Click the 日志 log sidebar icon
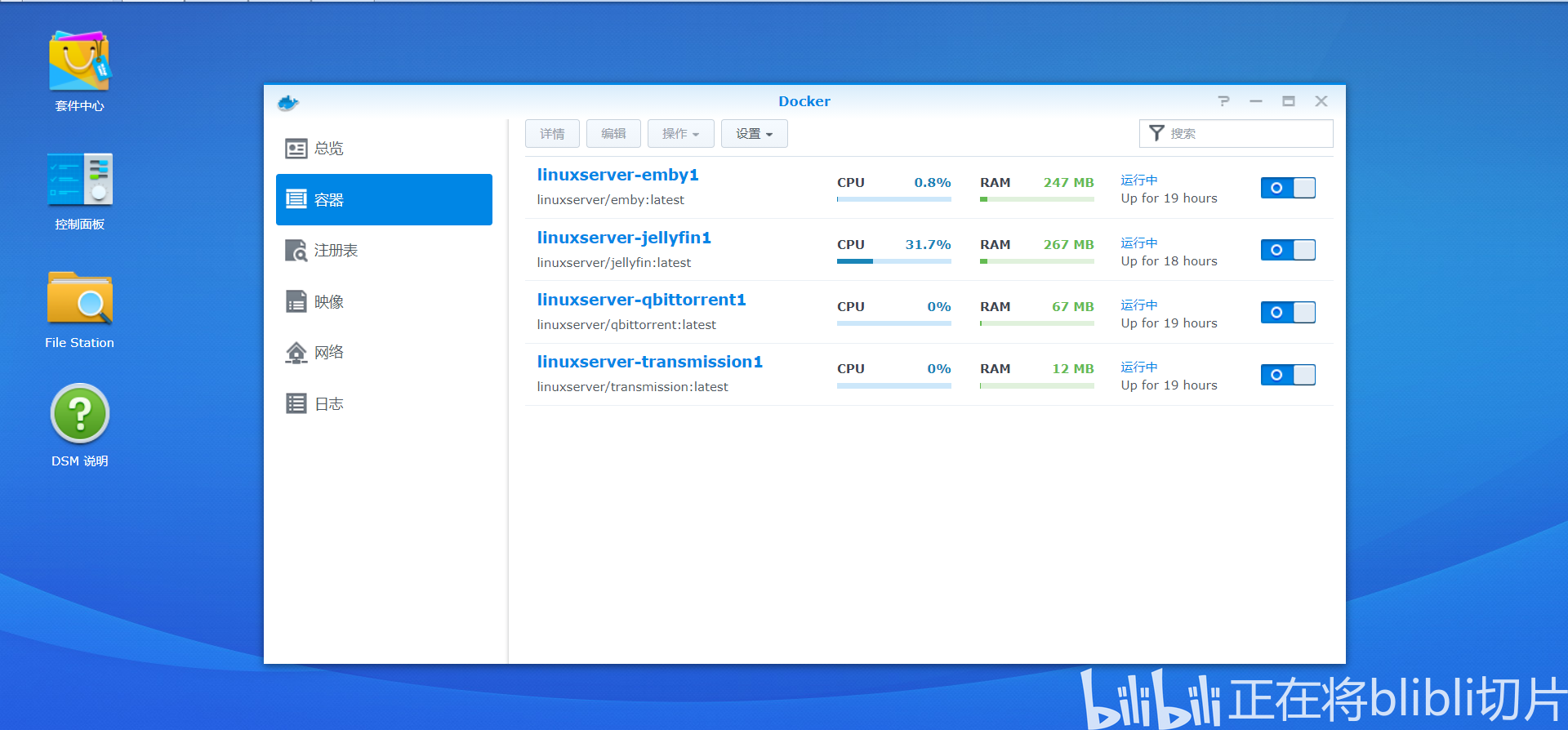Image resolution: width=1568 pixels, height=730 pixels. (x=296, y=403)
